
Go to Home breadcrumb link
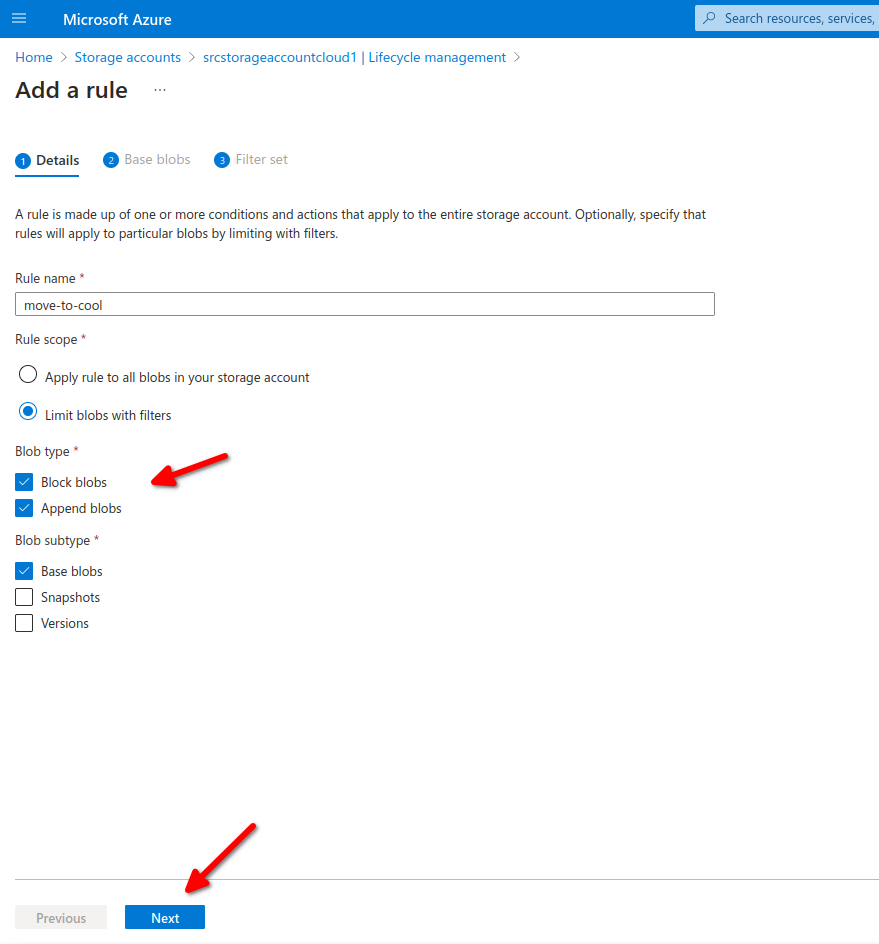(x=34, y=57)
